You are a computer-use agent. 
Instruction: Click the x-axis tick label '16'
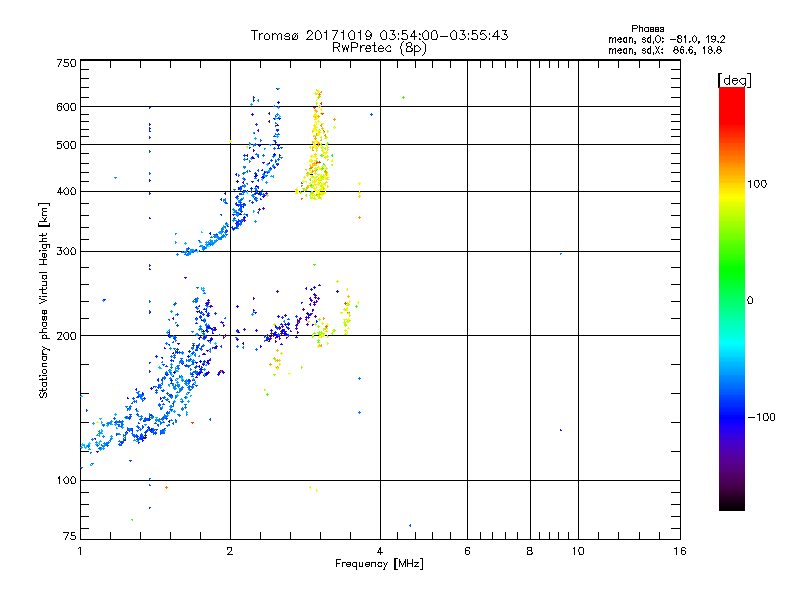point(680,551)
